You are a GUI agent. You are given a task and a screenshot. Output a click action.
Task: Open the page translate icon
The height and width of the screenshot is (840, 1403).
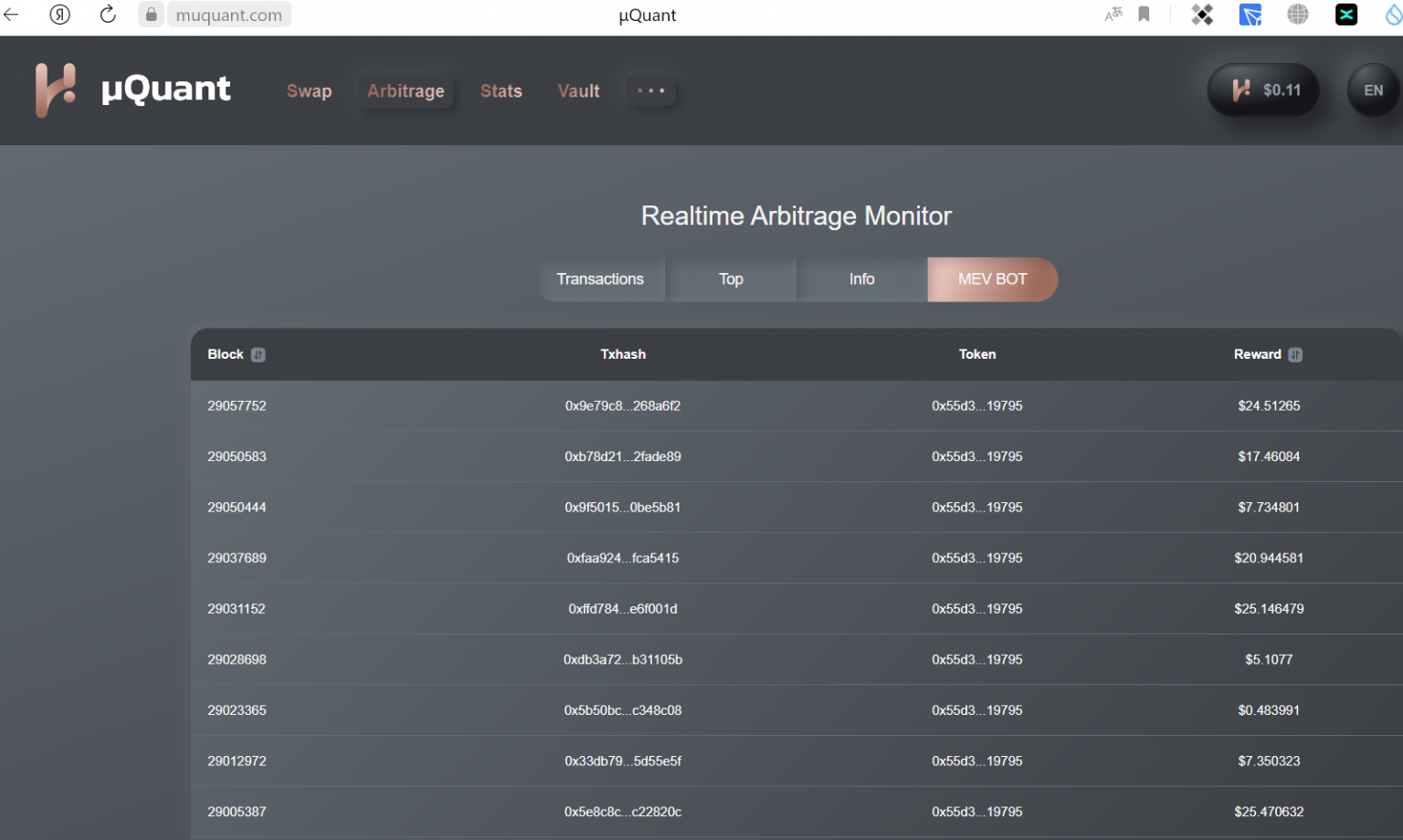coord(1113,15)
